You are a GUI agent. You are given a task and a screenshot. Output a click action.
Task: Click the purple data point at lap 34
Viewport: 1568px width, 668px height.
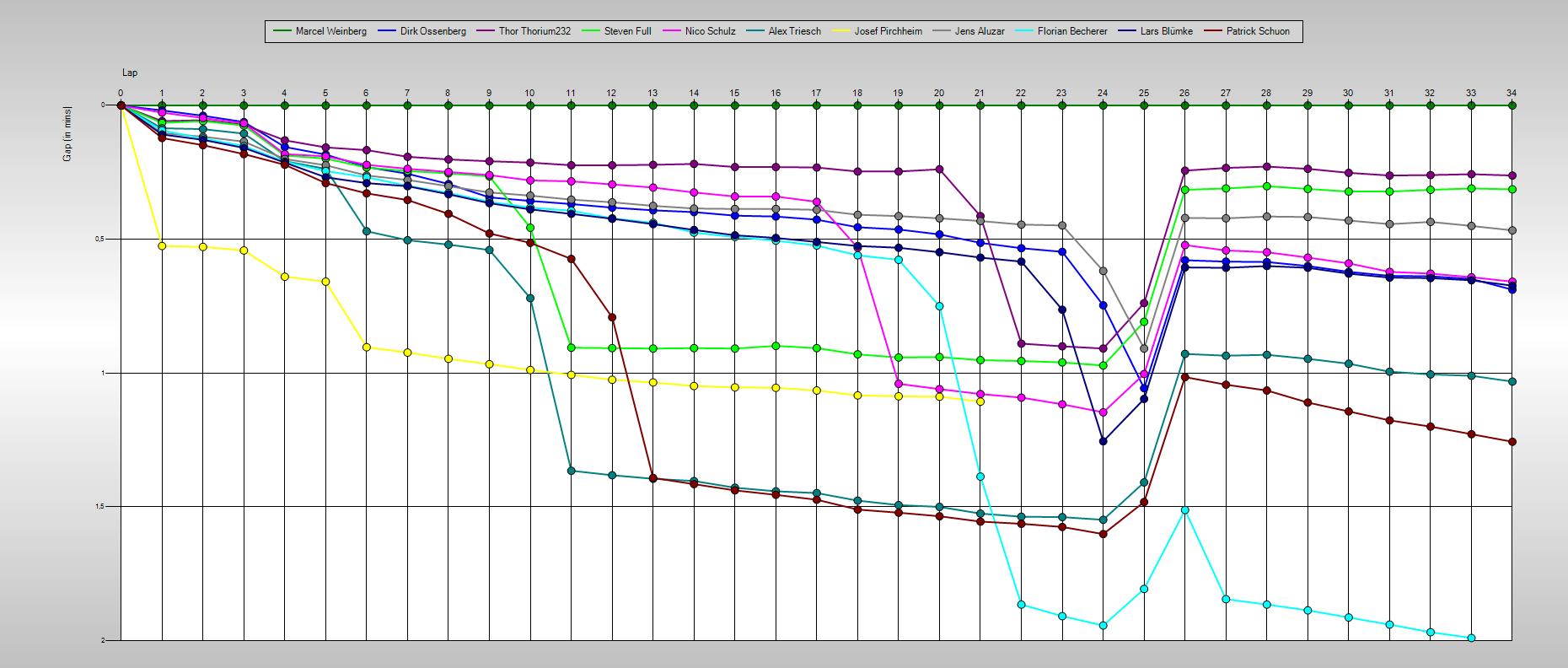click(1512, 175)
